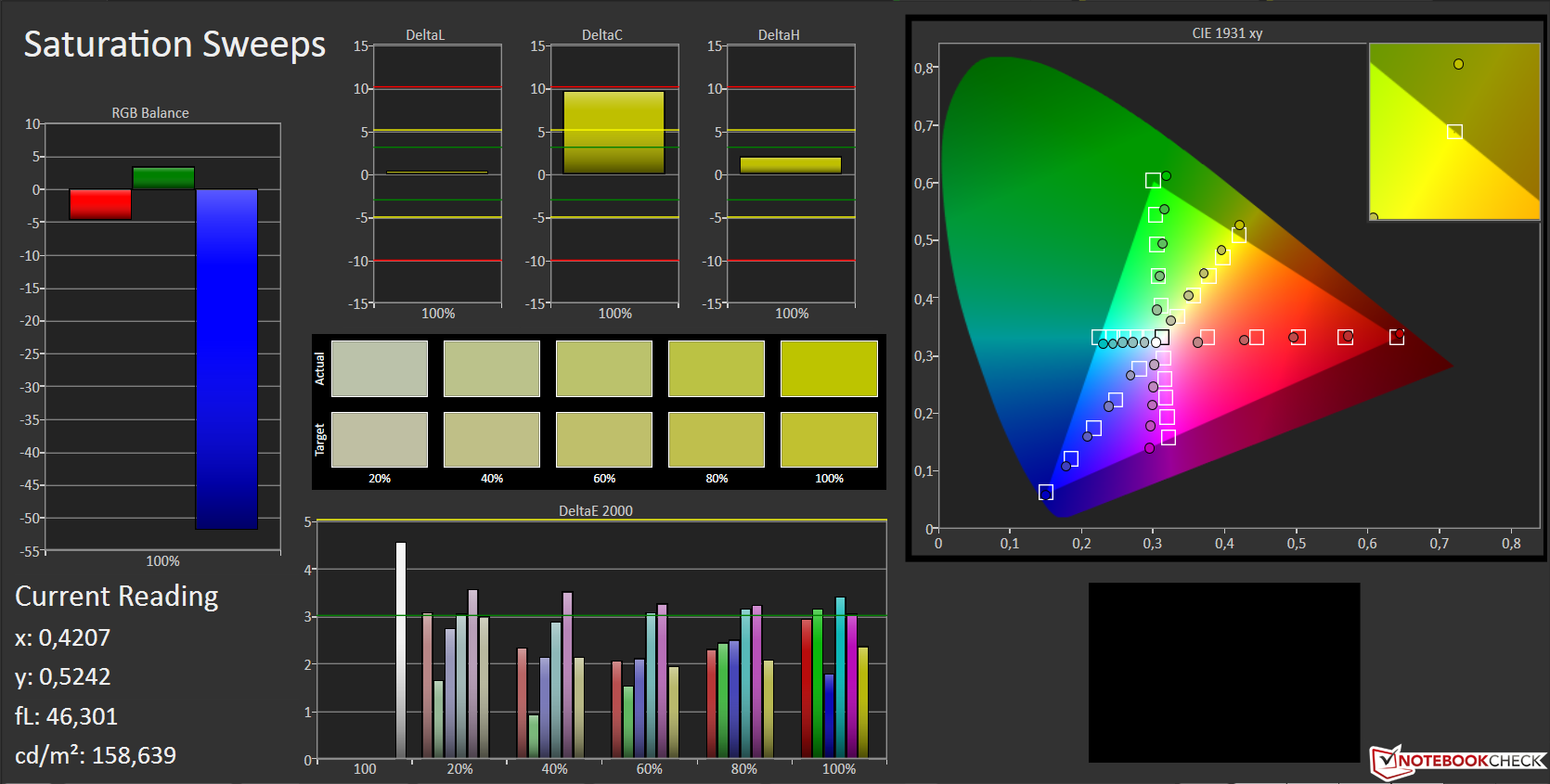Click the 'RGB Balance' chart title
Viewport: 1550px width, 784px height.
[x=150, y=113]
